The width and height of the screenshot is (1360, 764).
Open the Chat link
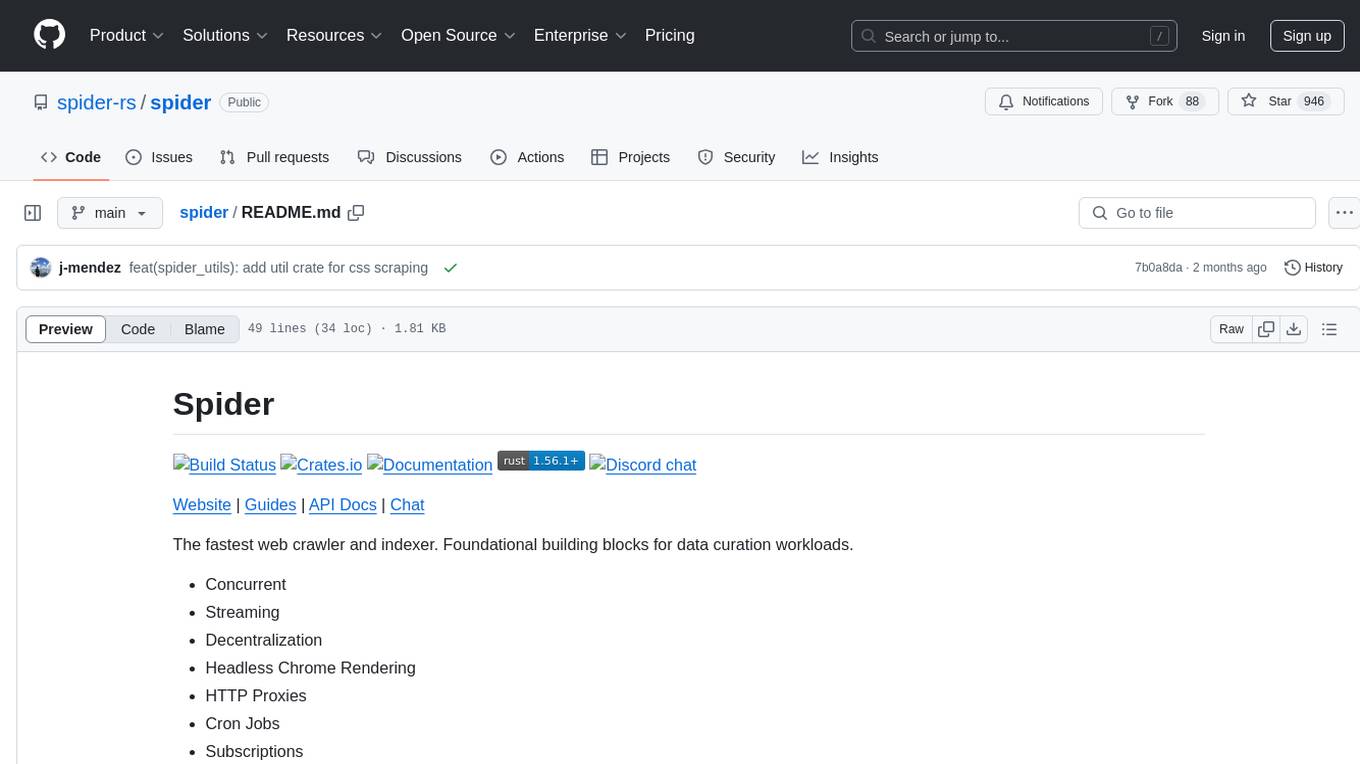click(x=407, y=505)
